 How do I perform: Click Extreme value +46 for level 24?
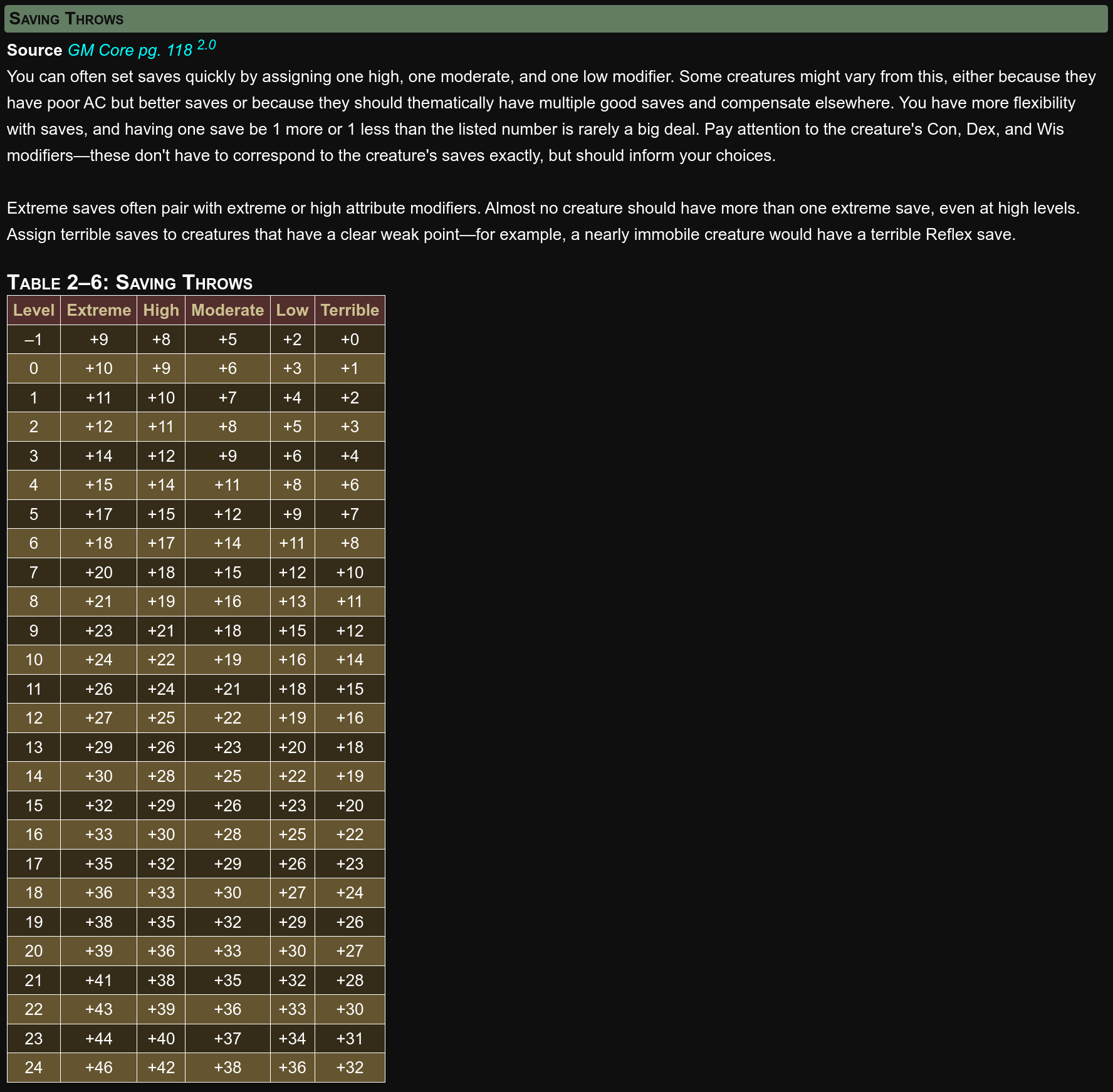(x=99, y=1068)
